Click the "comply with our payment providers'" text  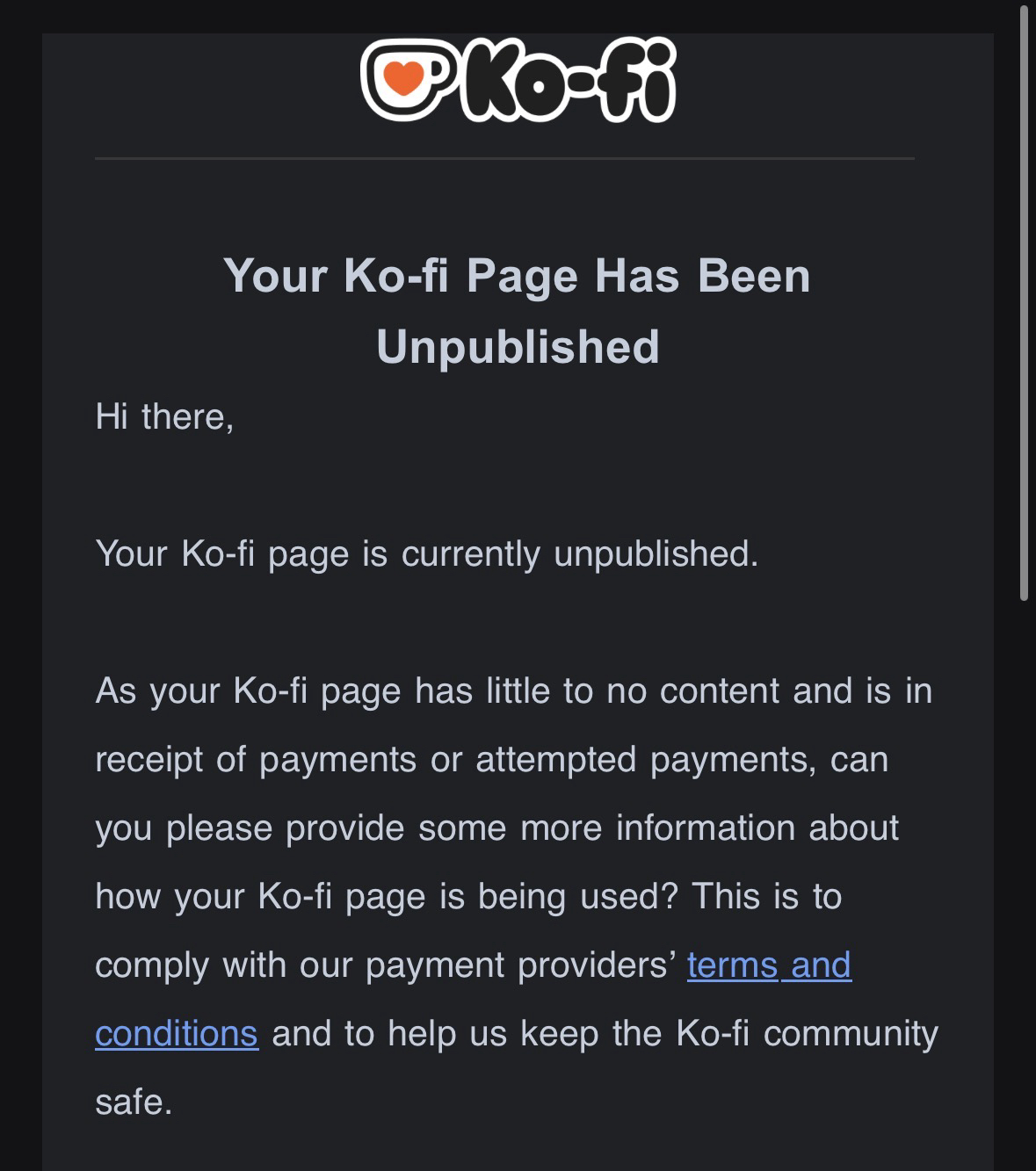point(386,965)
